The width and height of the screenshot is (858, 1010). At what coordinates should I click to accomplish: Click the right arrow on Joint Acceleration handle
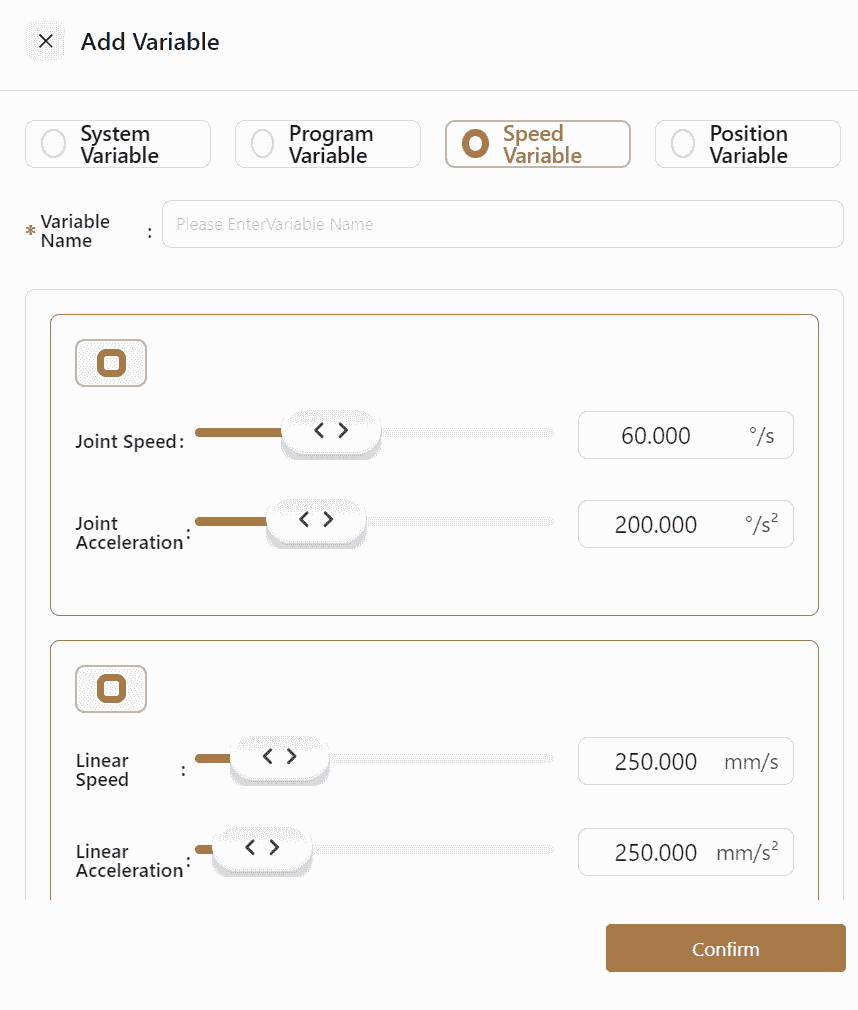328,519
